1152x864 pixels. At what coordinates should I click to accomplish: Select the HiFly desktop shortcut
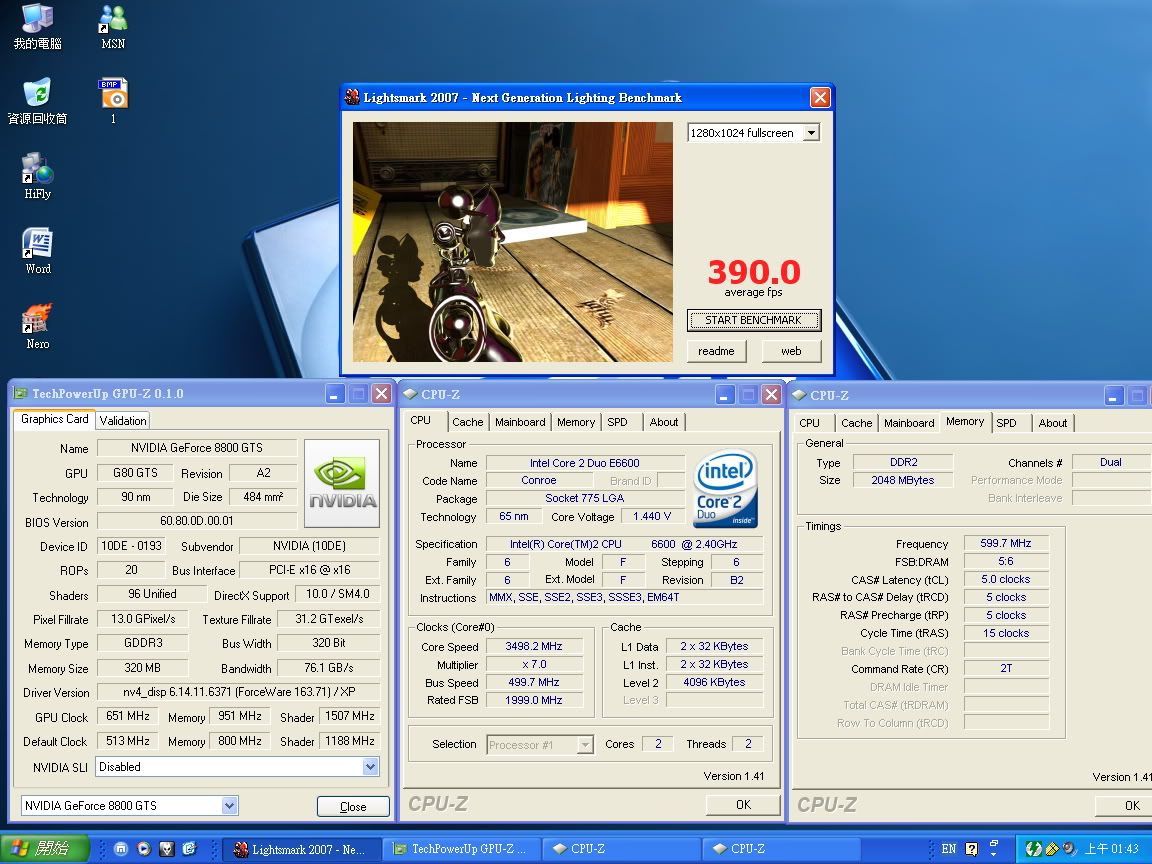(37, 176)
